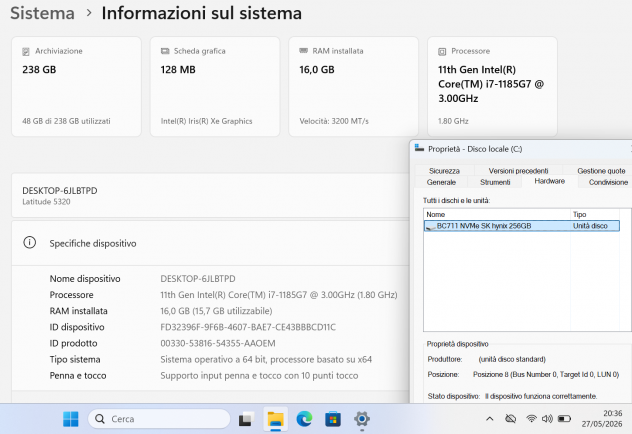Viewport: 632px width, 434px height.
Task: Click the battery status tray icon
Action: [564, 419]
